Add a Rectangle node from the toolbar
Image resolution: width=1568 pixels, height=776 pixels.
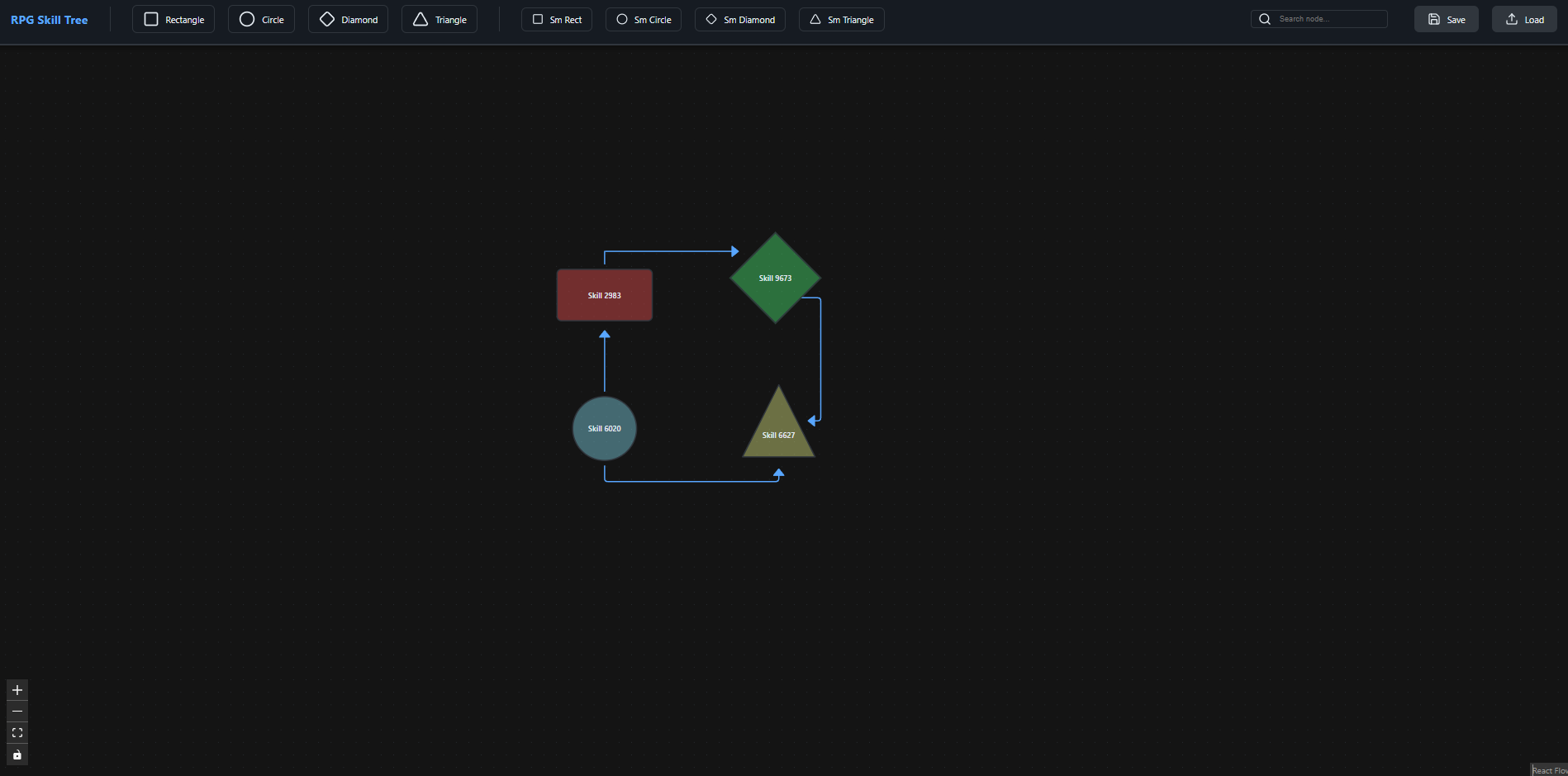(x=173, y=19)
